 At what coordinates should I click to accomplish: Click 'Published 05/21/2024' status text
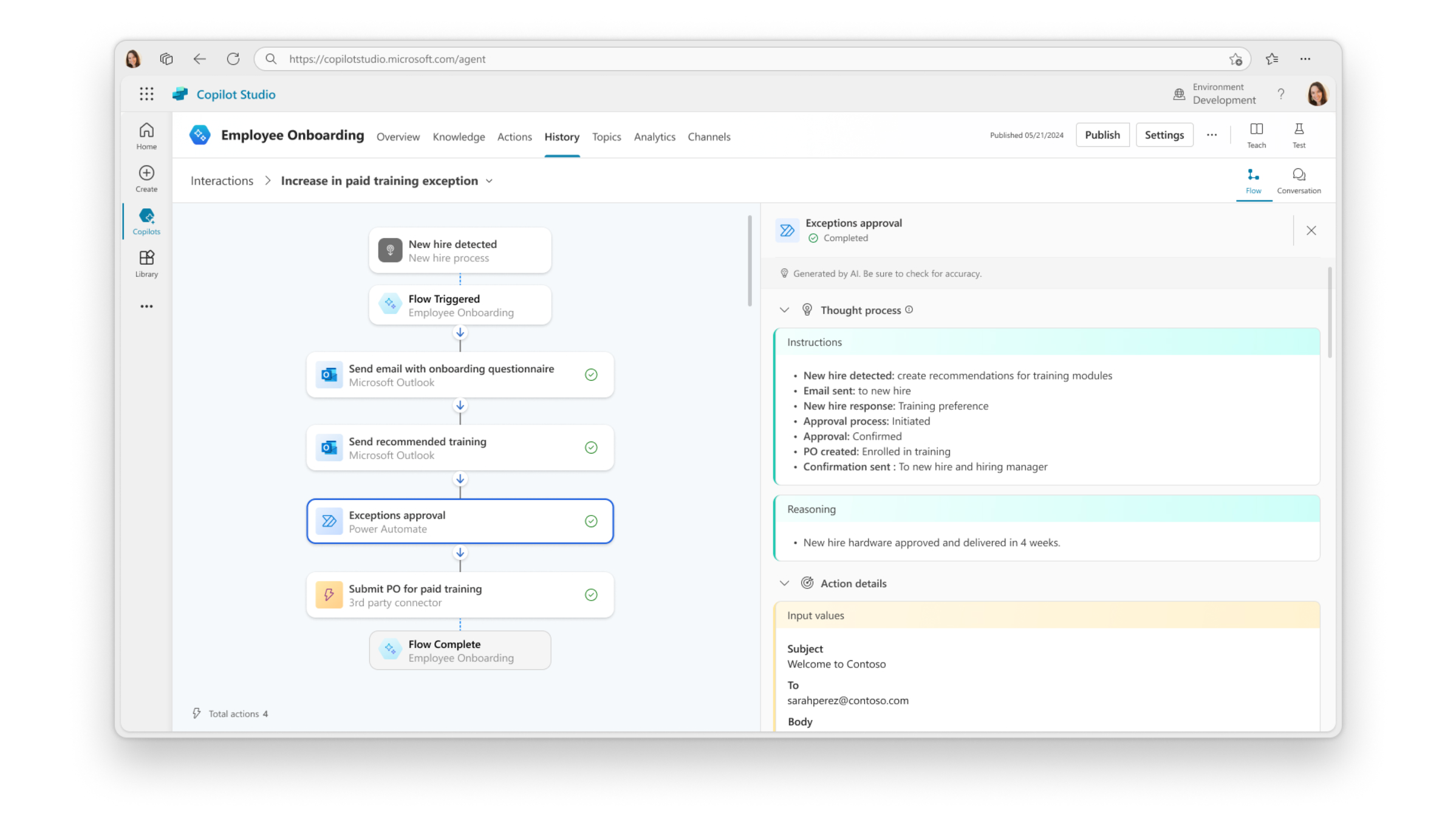pyautogui.click(x=1026, y=135)
